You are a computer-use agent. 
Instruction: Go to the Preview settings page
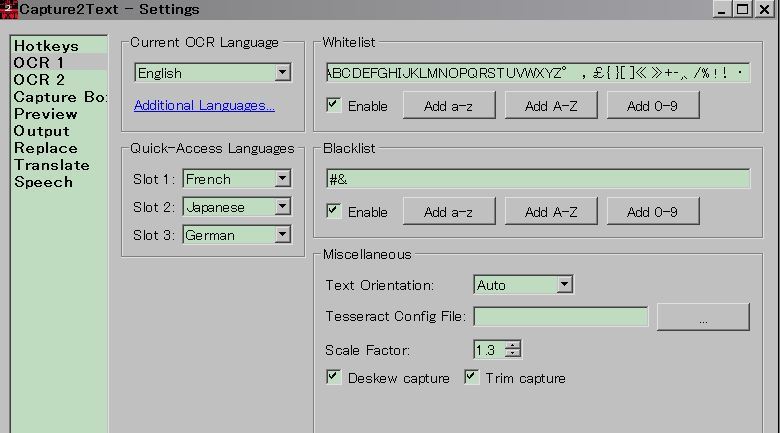pos(59,113)
